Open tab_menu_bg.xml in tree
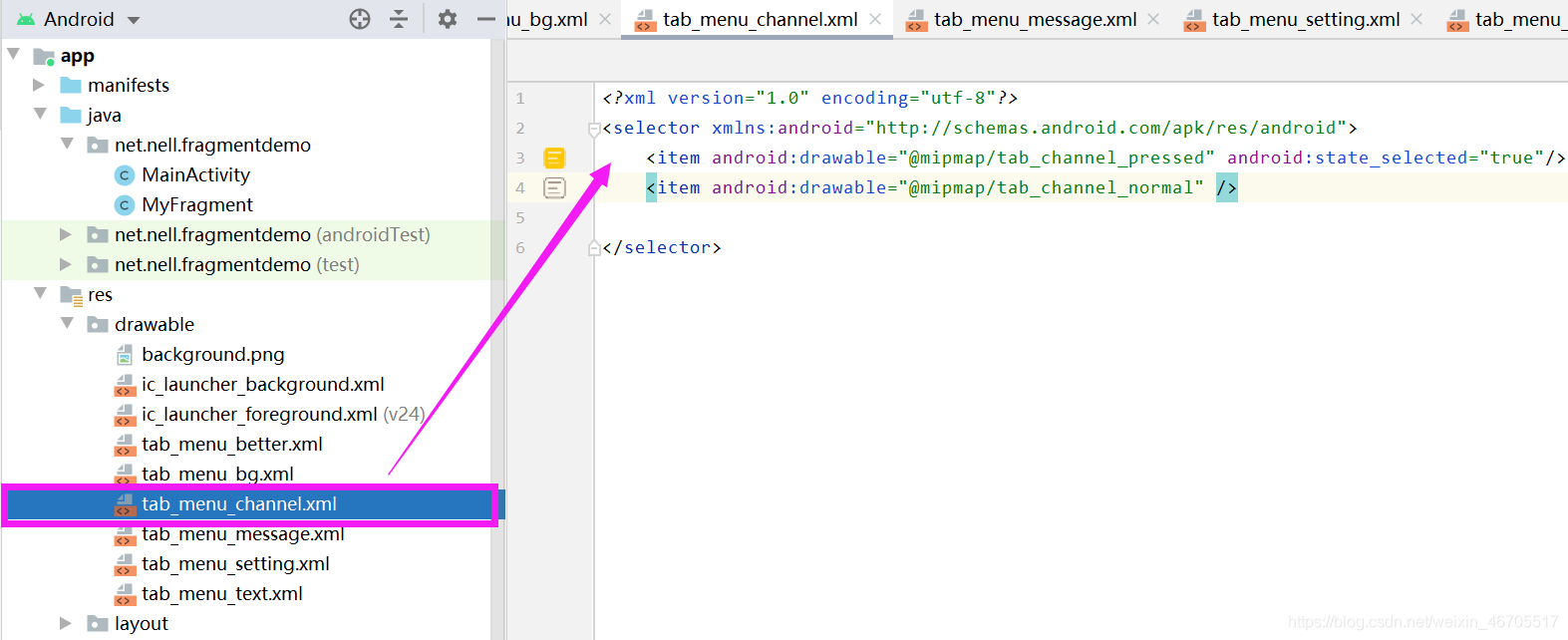 point(217,474)
